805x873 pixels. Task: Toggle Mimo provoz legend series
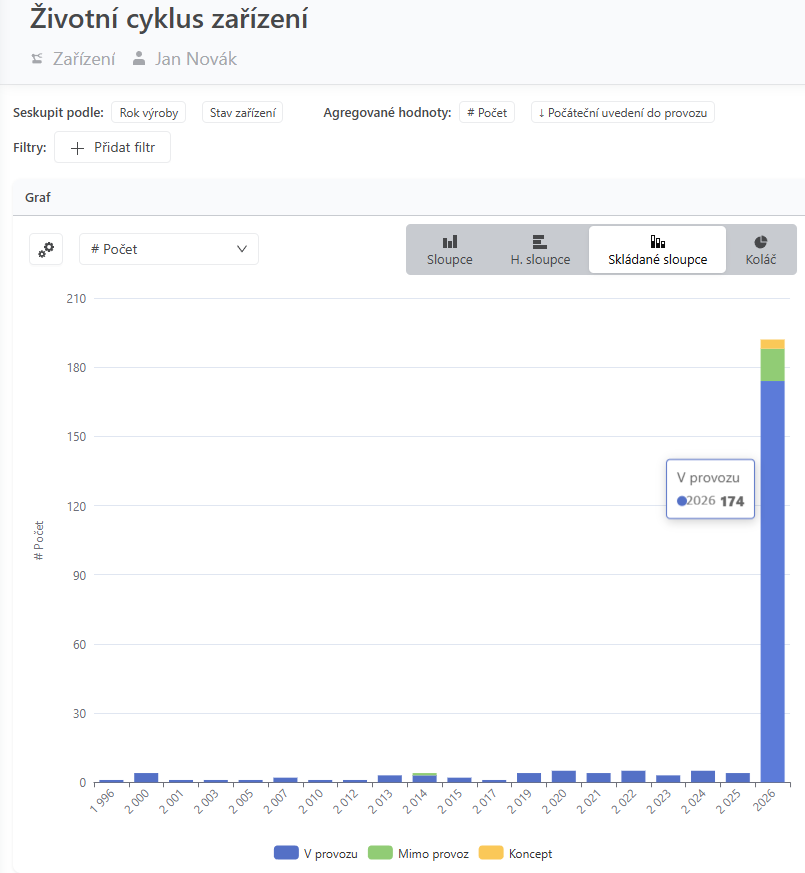point(419,853)
